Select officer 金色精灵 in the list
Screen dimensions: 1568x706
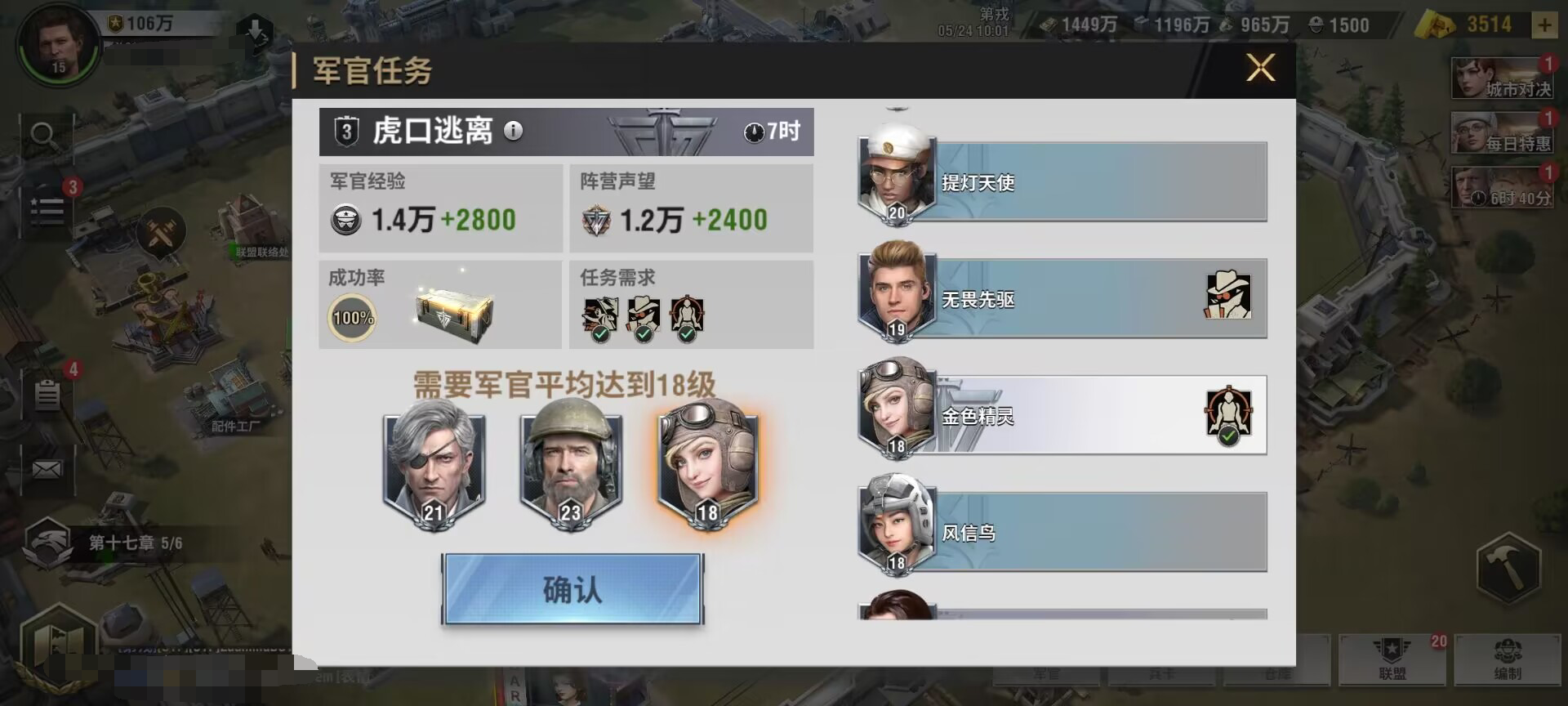click(x=1062, y=415)
